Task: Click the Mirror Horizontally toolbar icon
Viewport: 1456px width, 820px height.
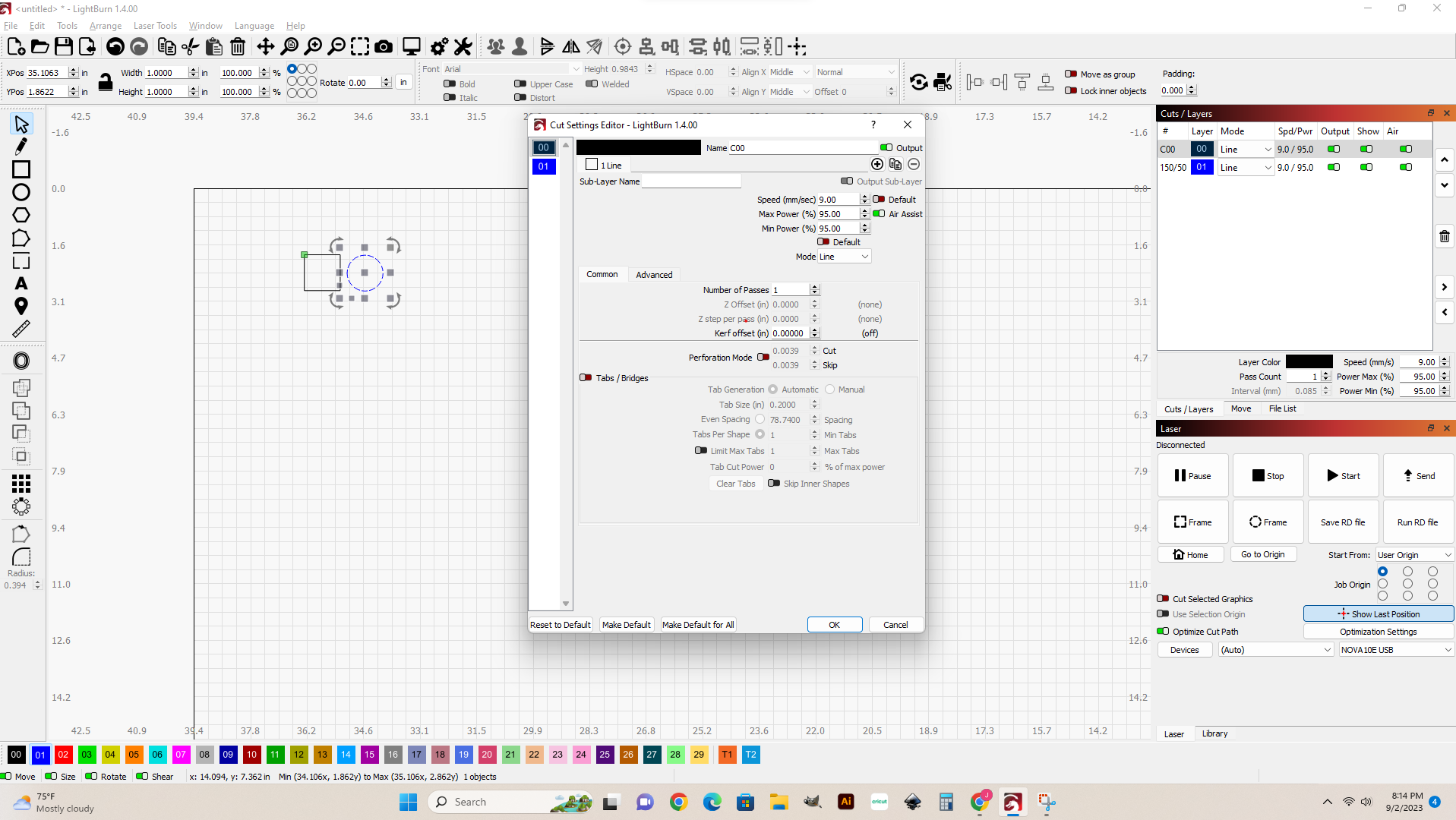Action: (x=571, y=46)
